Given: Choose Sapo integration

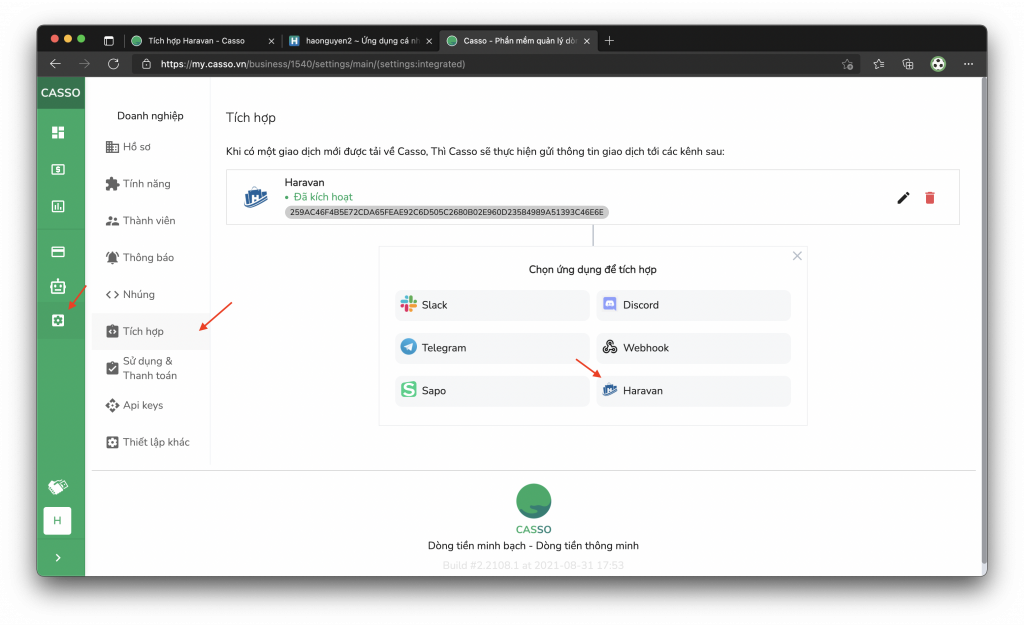Looking at the screenshot, I should point(492,391).
